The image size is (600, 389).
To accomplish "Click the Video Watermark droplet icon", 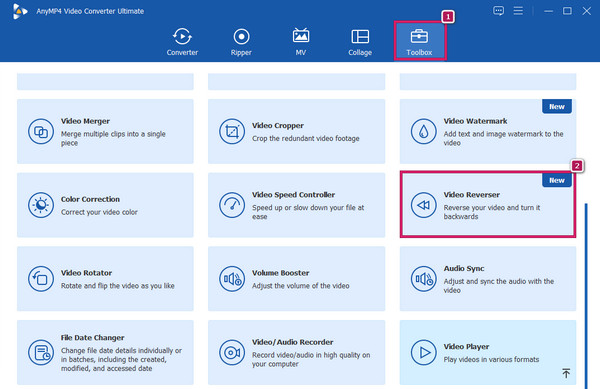I will (x=423, y=132).
